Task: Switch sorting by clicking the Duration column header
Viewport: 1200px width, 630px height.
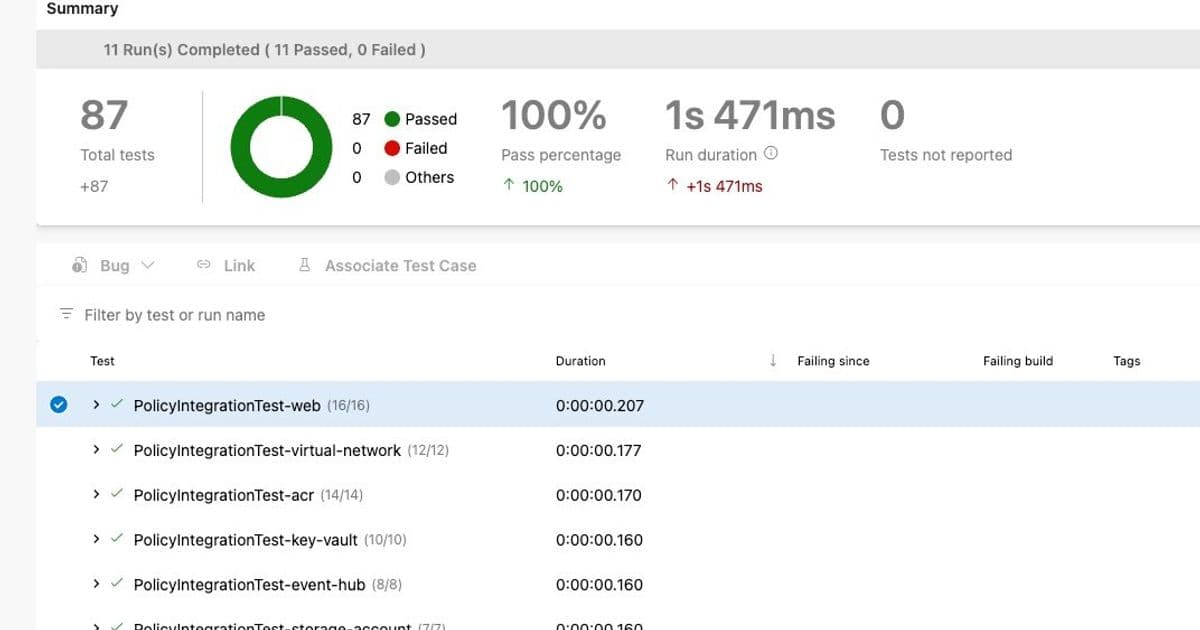Action: tap(580, 361)
